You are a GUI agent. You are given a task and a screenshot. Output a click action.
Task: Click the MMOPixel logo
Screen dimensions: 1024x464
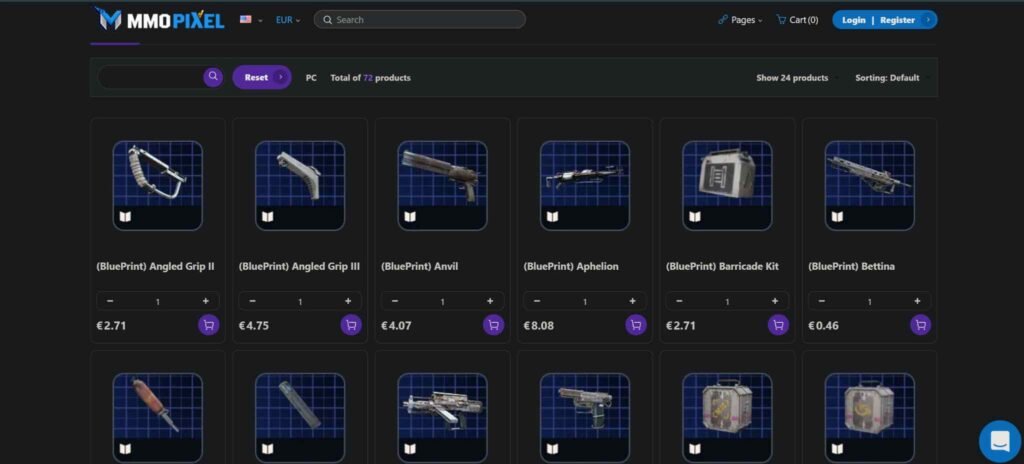click(x=160, y=19)
